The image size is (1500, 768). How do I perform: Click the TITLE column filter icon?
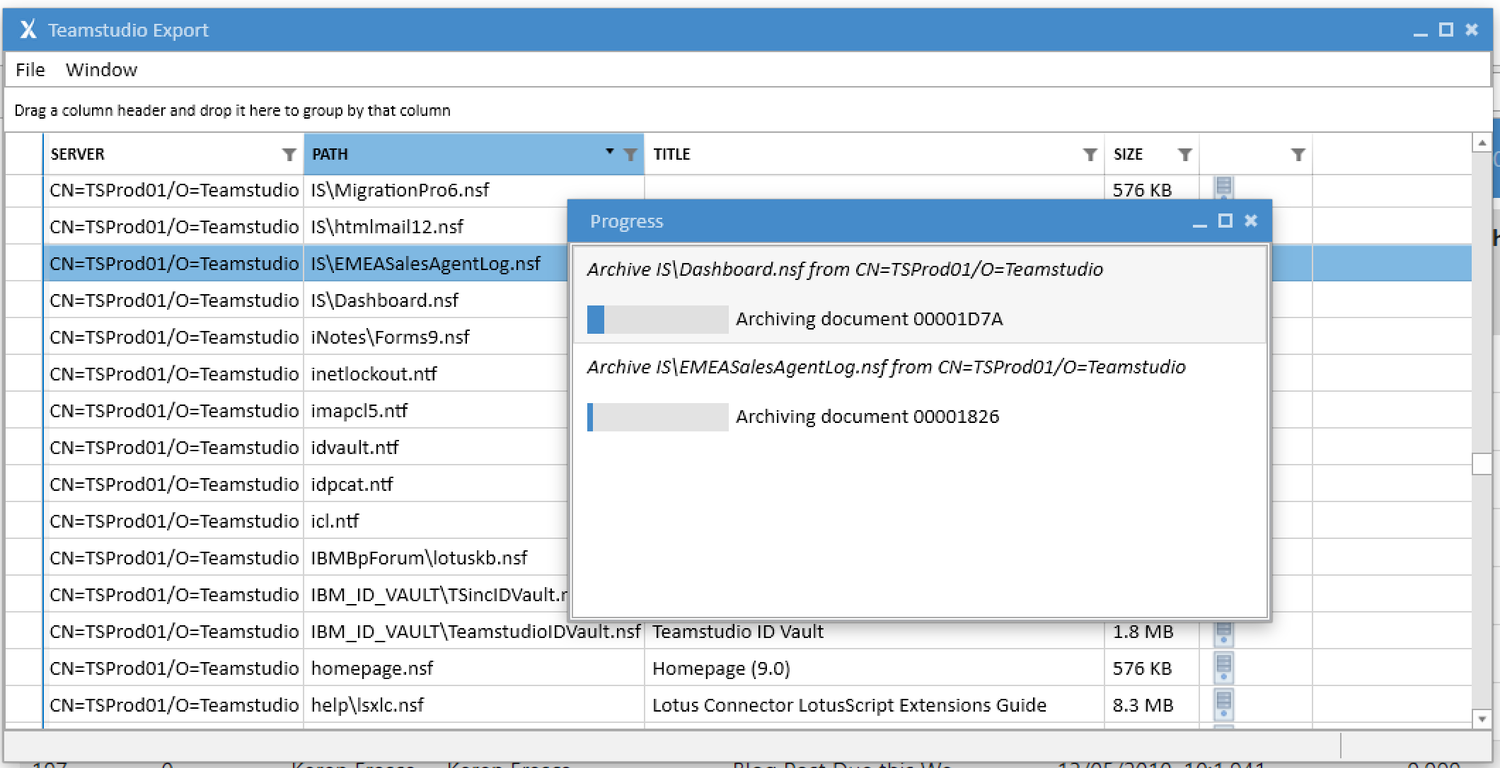coord(1090,155)
